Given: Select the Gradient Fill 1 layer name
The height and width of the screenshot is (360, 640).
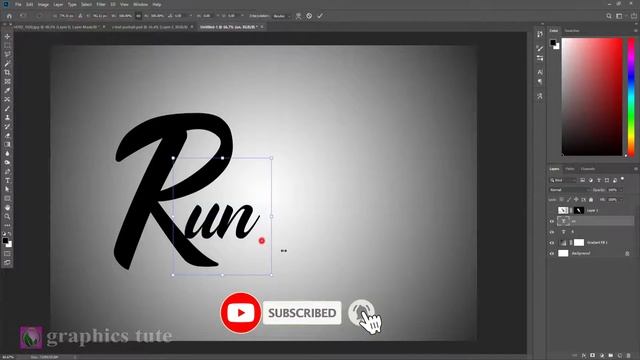Looking at the screenshot, I should 597,243.
